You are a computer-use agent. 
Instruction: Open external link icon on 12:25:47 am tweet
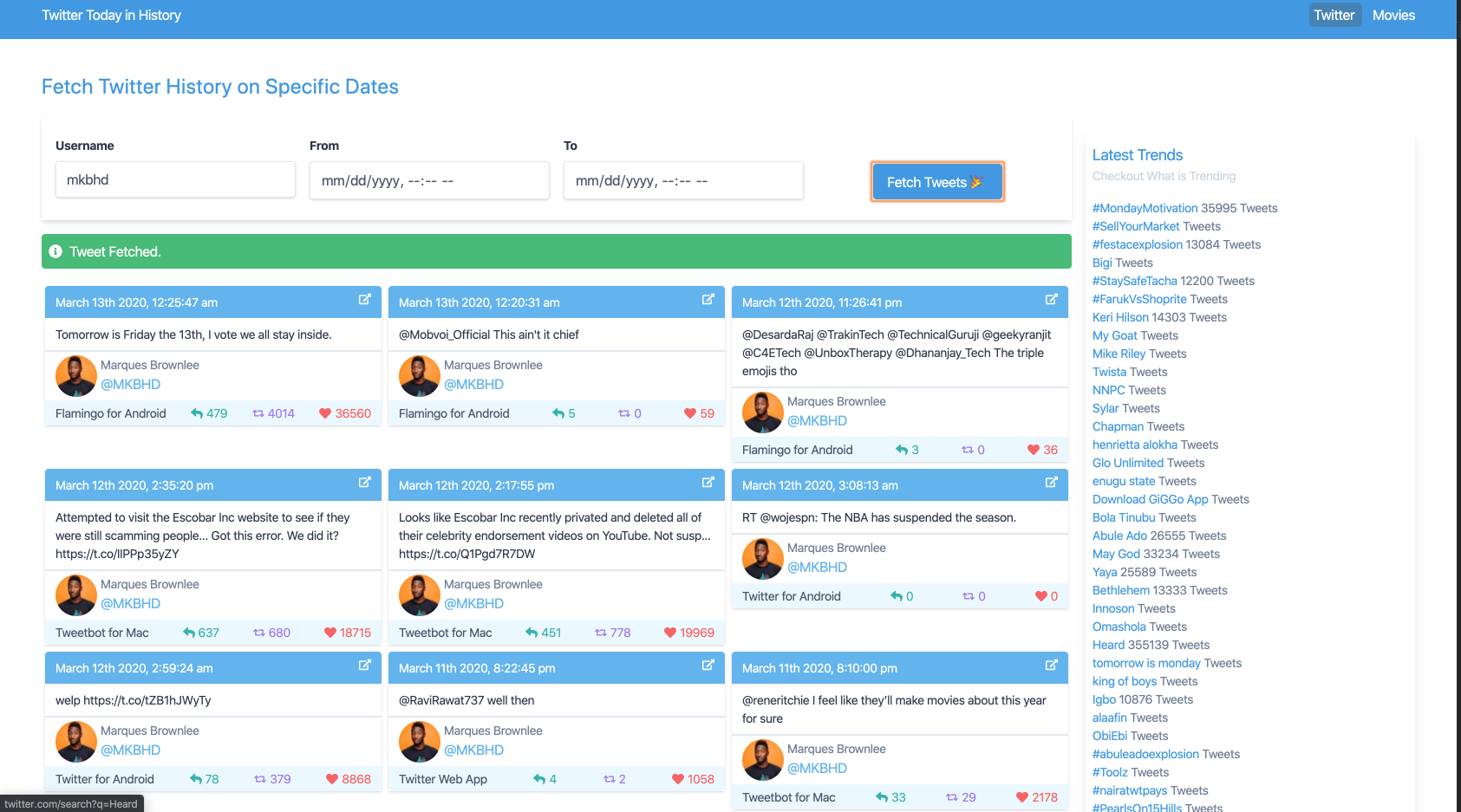[x=365, y=300]
